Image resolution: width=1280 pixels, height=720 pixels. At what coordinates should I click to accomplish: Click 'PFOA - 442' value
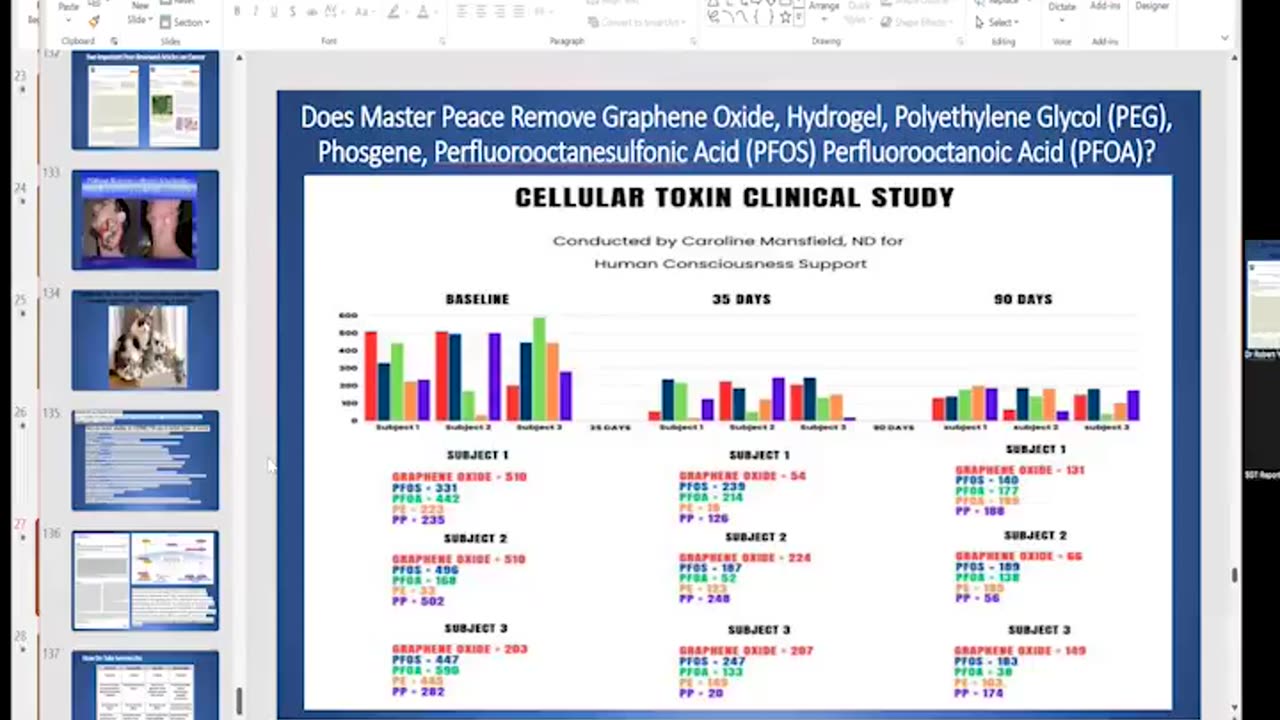point(426,499)
